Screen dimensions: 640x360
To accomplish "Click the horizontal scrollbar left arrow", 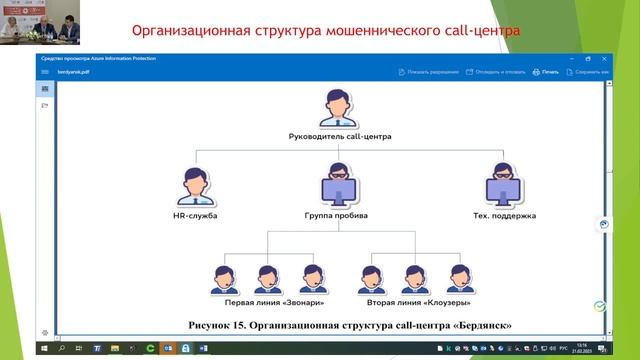I will click(58, 338).
